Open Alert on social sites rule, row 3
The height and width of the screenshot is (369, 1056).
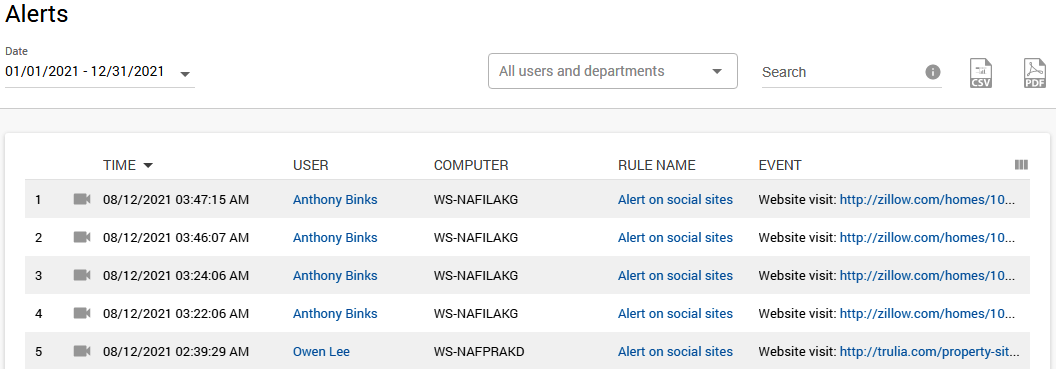[x=675, y=275]
